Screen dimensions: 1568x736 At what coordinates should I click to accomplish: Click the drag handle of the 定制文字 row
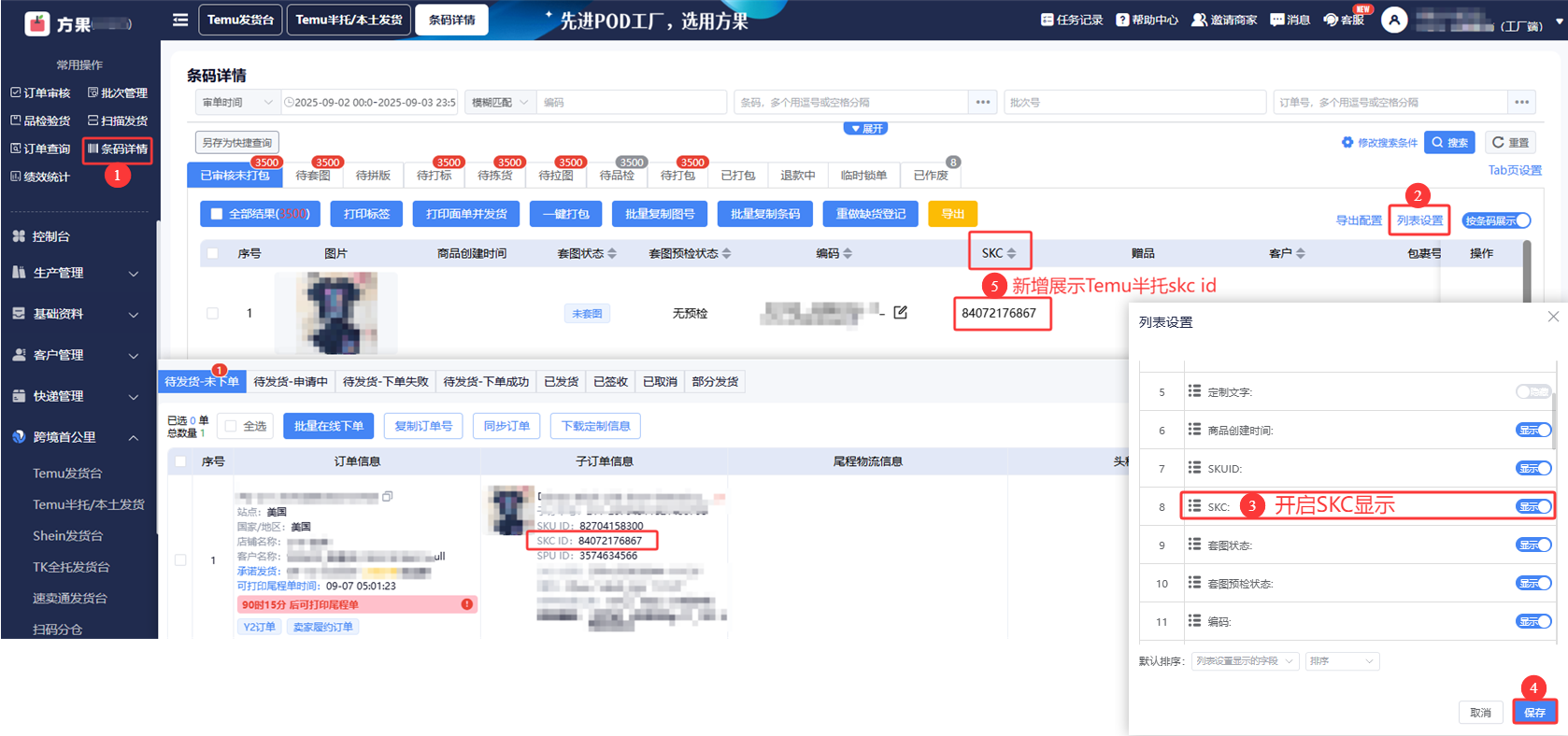(1194, 391)
